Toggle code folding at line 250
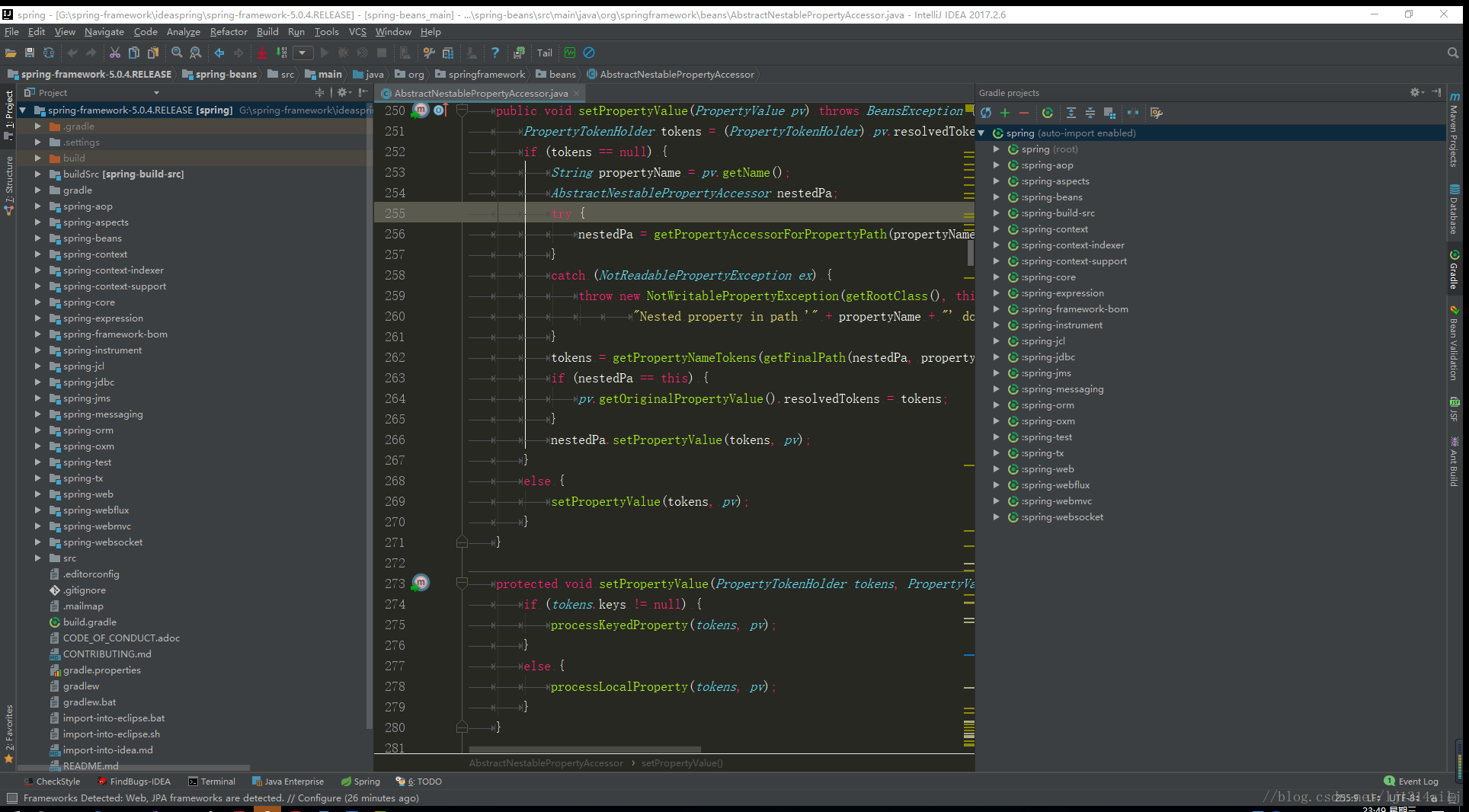 coord(462,110)
